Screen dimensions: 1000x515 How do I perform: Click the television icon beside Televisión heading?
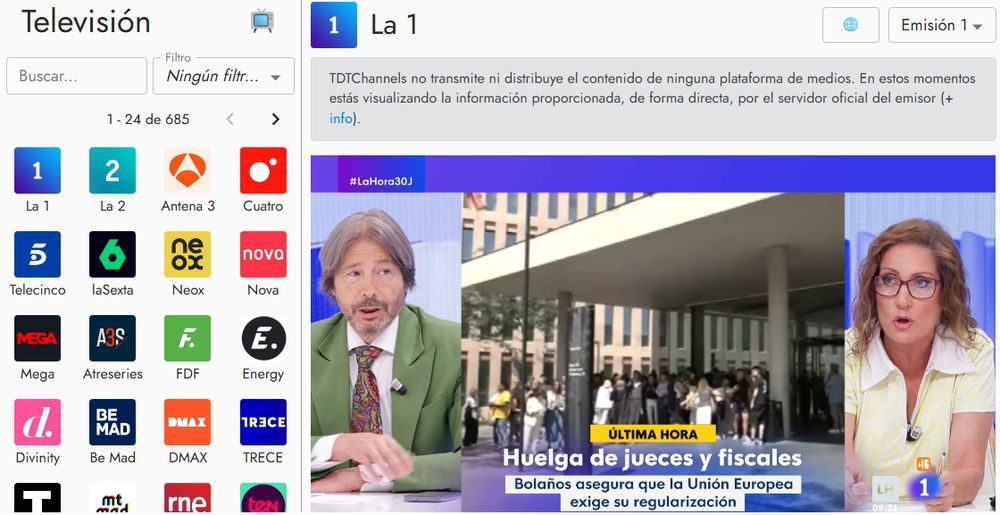[x=262, y=21]
